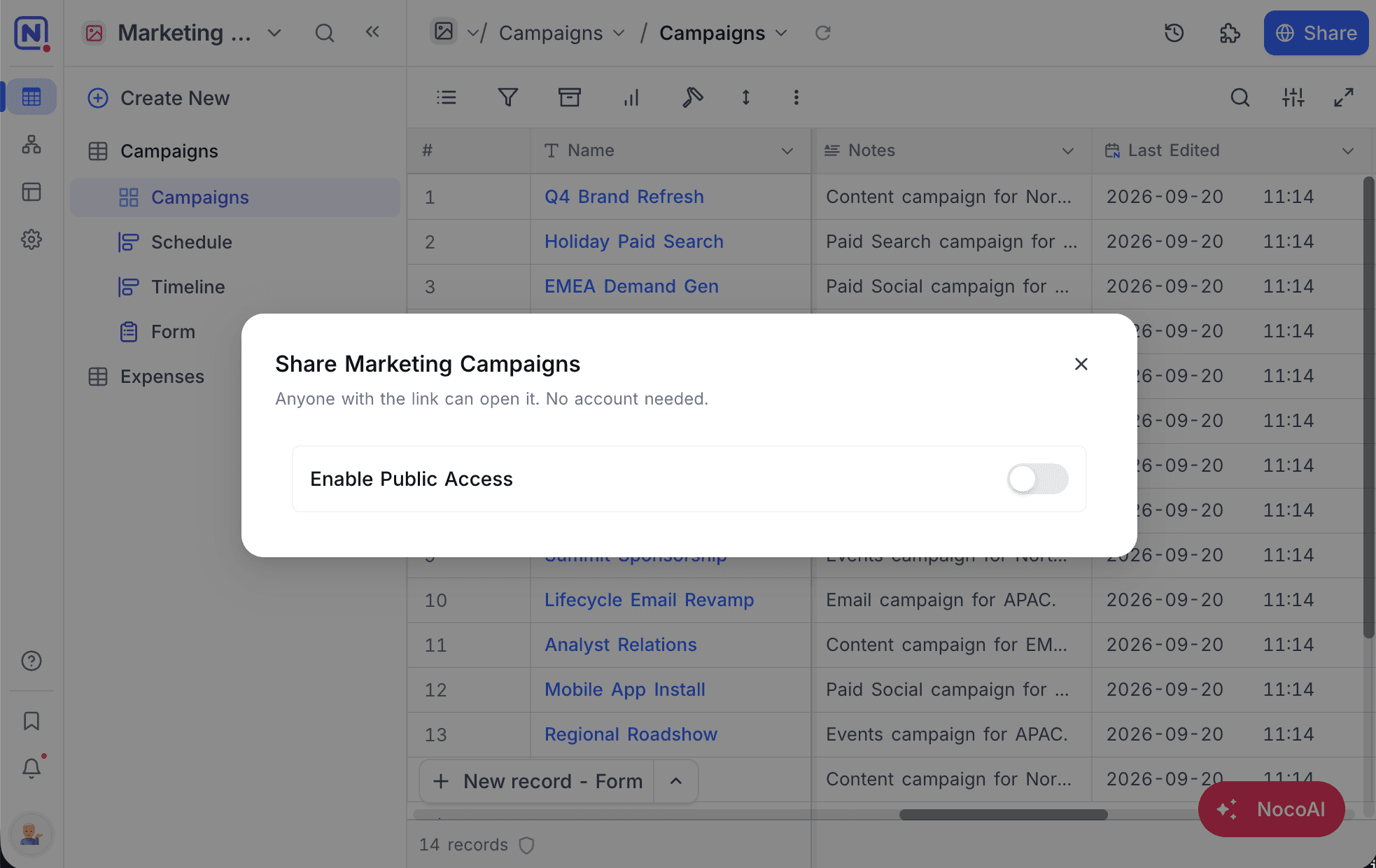
Task: Click the fields list icon in the toolbar
Action: tap(447, 97)
